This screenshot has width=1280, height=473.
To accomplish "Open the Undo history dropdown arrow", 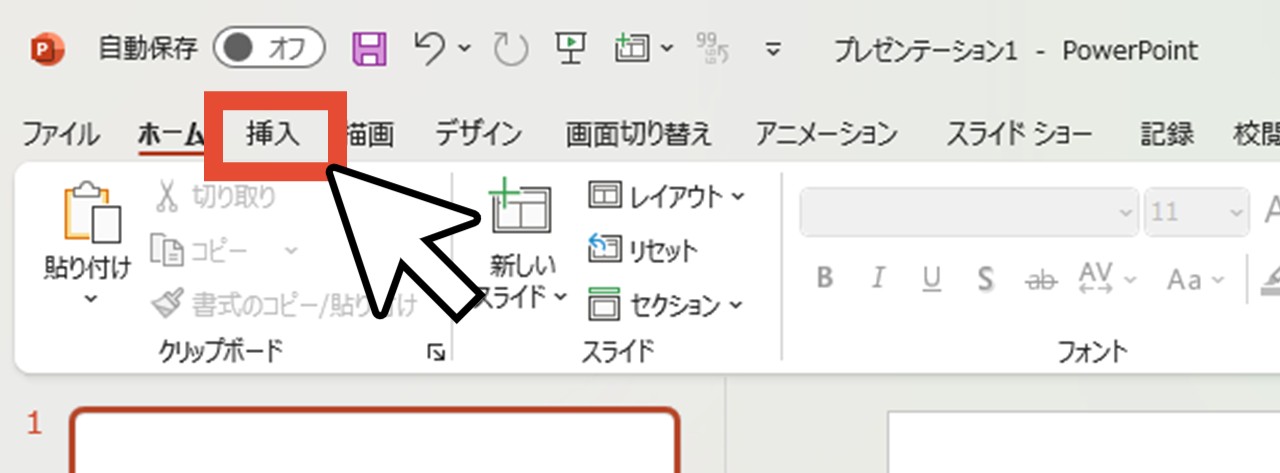I will tap(465, 48).
